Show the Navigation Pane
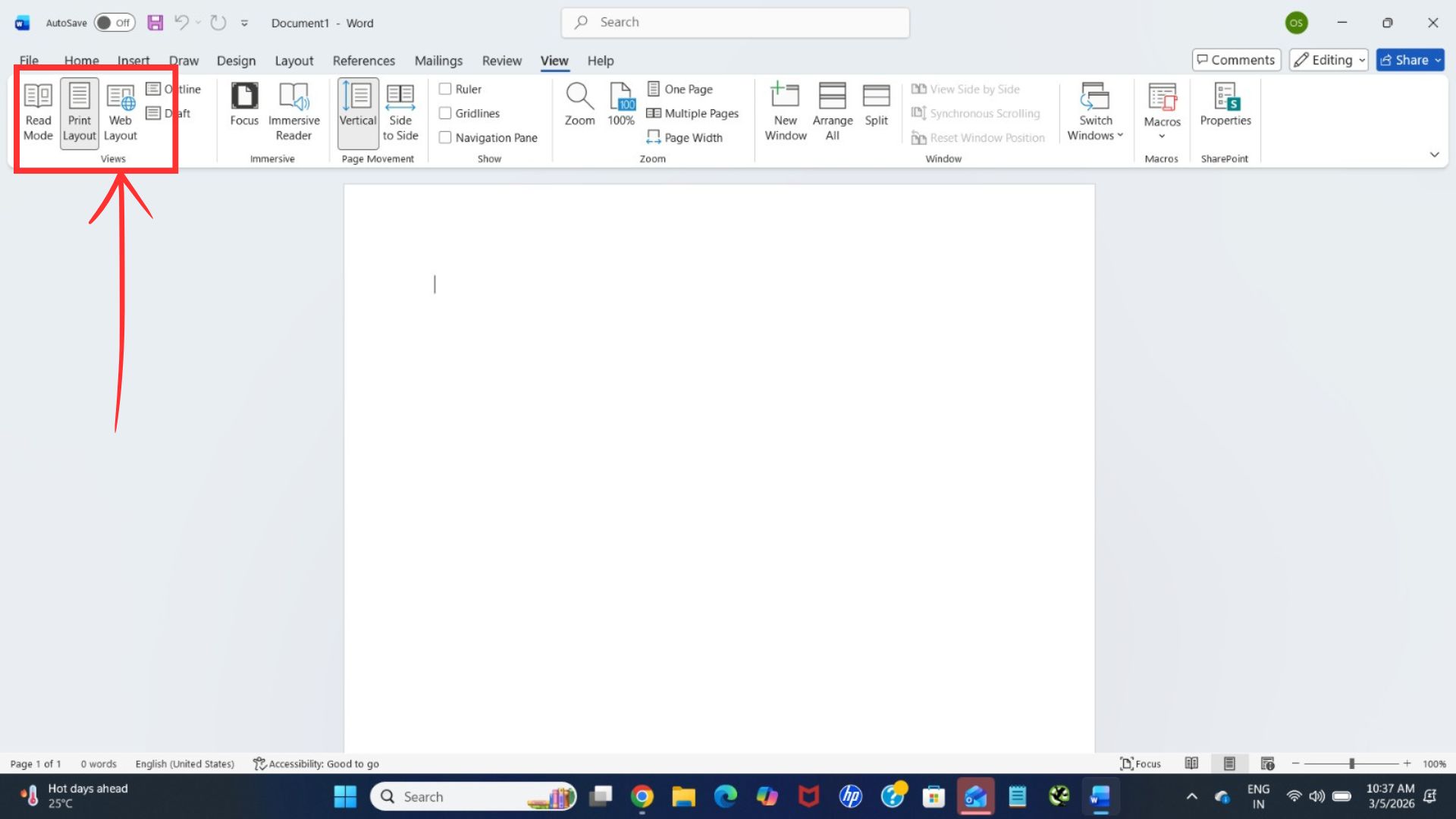Viewport: 1456px width, 819px height. [x=446, y=137]
